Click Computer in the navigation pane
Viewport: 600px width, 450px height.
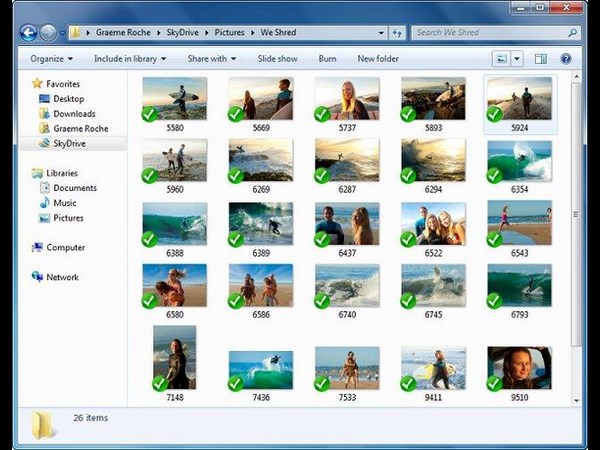click(65, 247)
